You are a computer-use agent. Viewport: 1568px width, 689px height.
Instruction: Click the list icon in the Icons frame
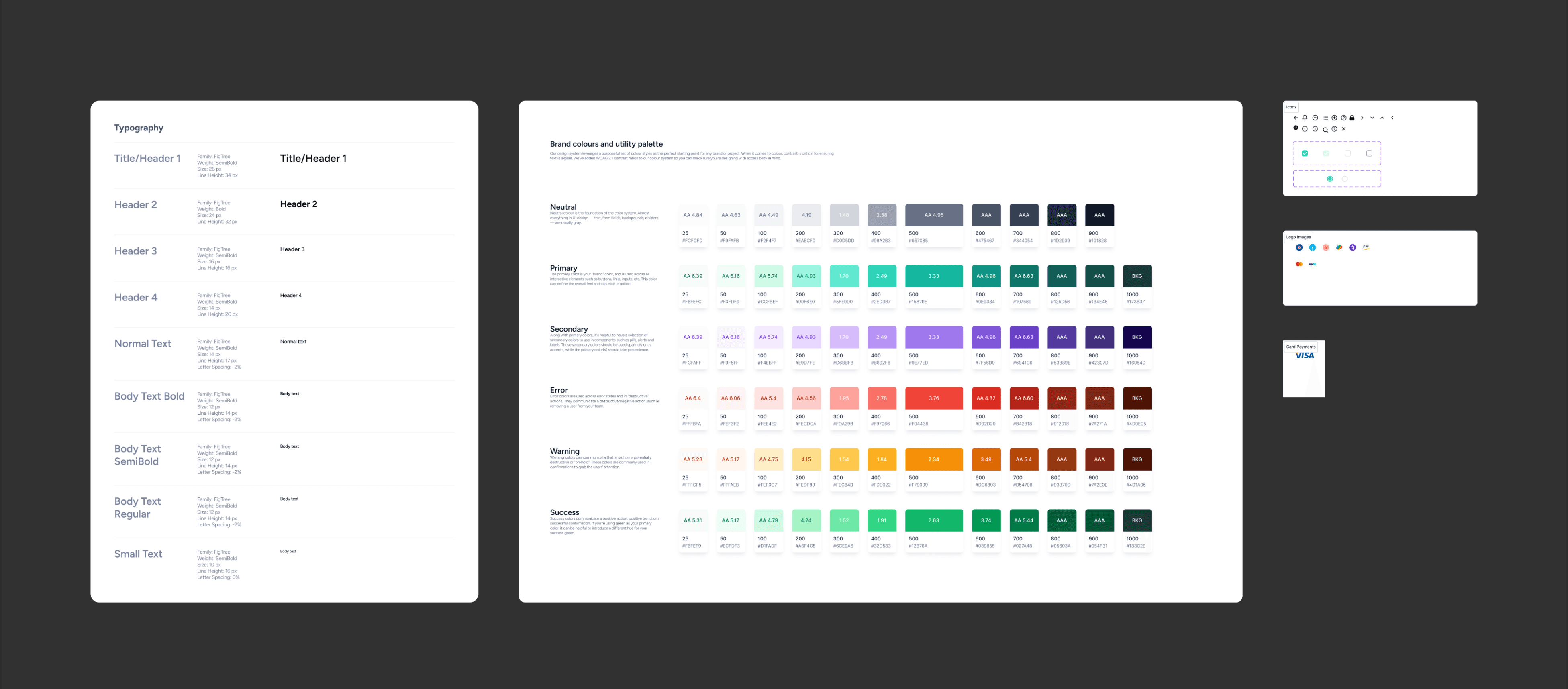tap(1326, 118)
